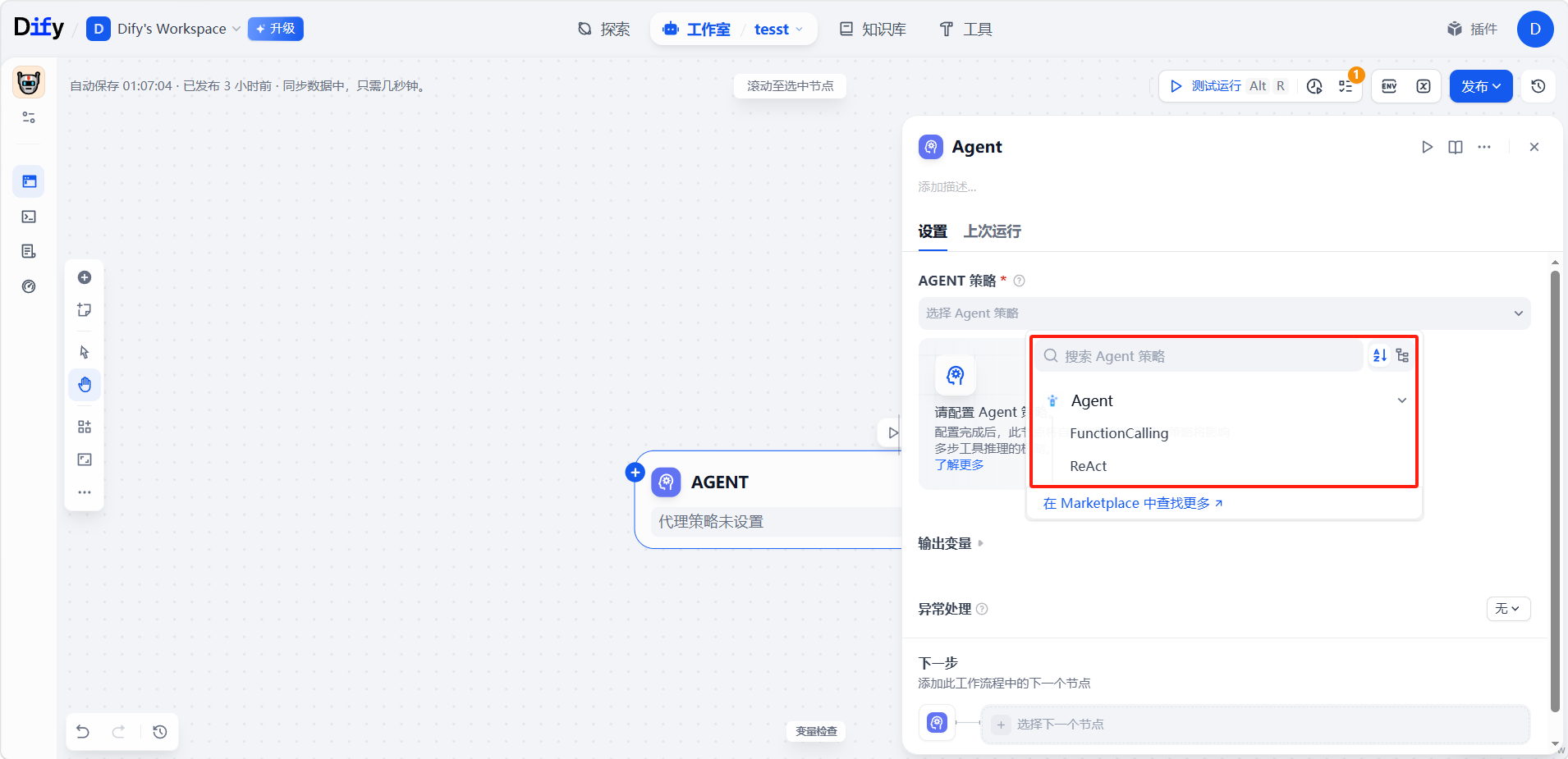1568x759 pixels.
Task: Open the logs sidebar icon
Action: tap(29, 251)
